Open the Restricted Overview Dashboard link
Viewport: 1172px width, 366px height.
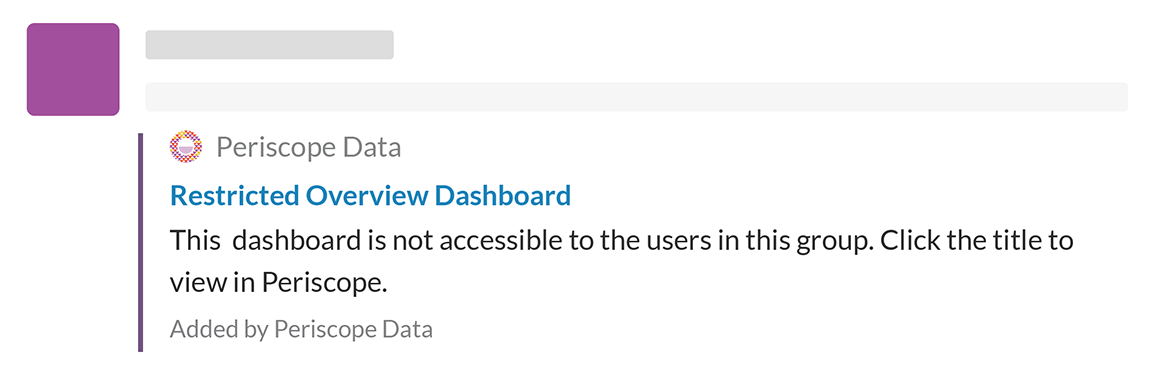tap(371, 195)
